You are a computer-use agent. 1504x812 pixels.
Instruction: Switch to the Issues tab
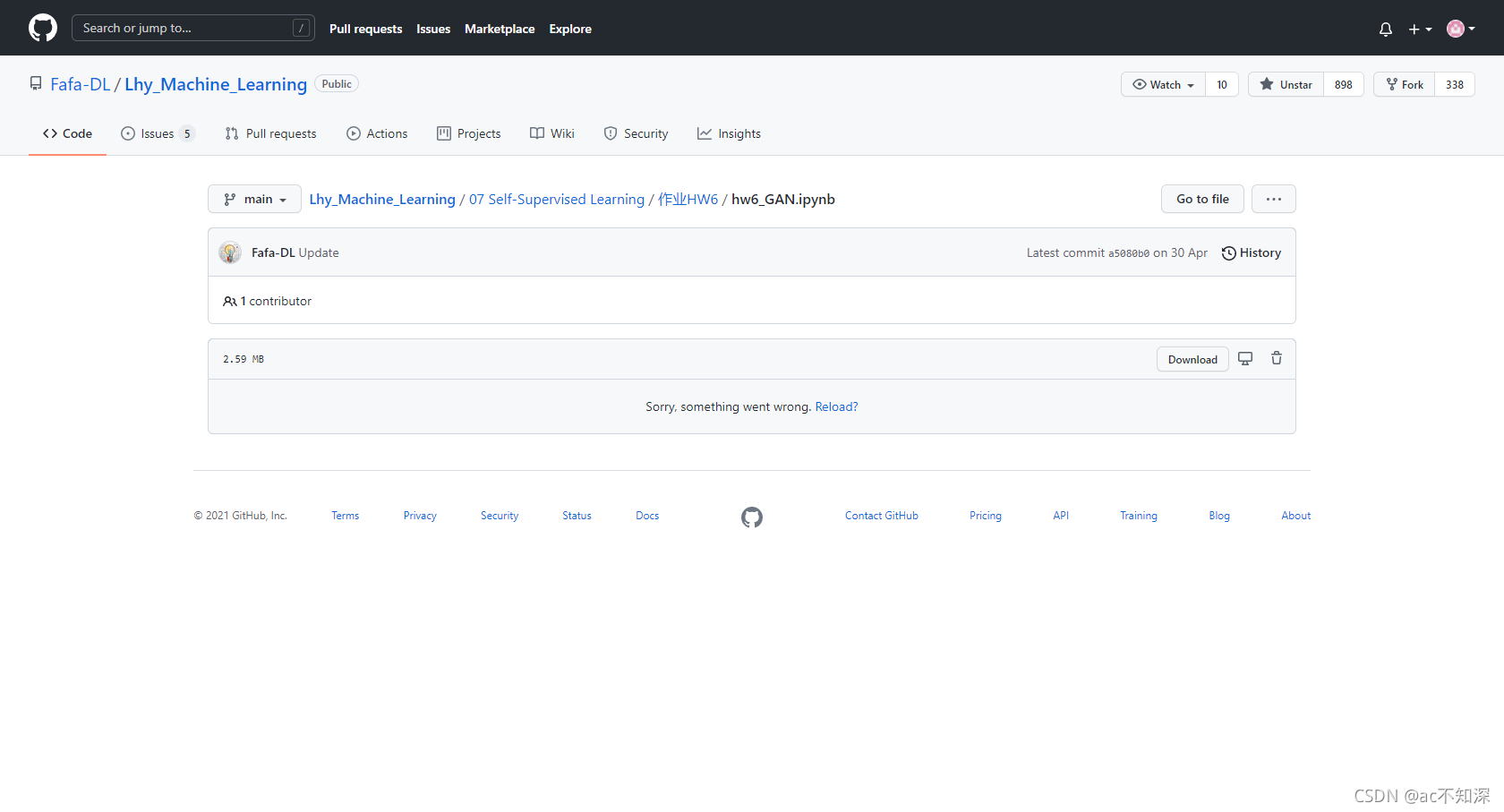pos(158,133)
